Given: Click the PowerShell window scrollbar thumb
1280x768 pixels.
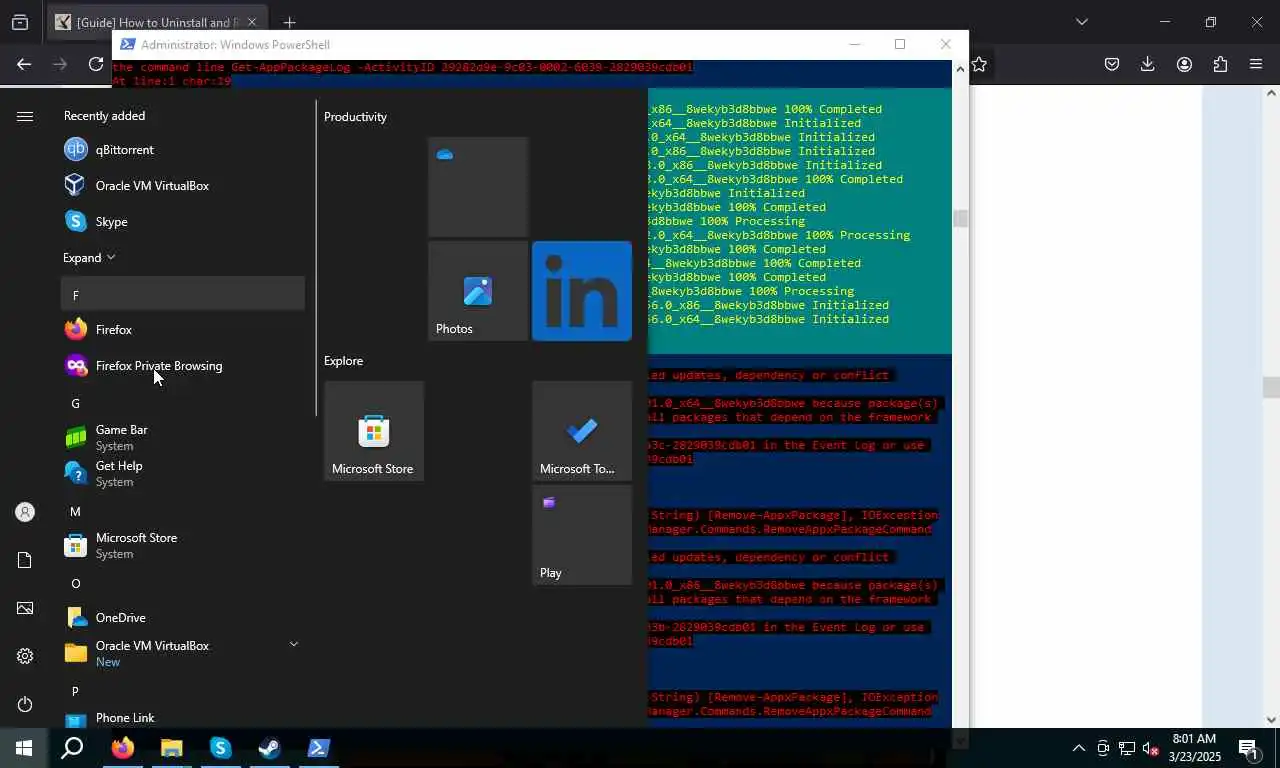Looking at the screenshot, I should tap(960, 219).
